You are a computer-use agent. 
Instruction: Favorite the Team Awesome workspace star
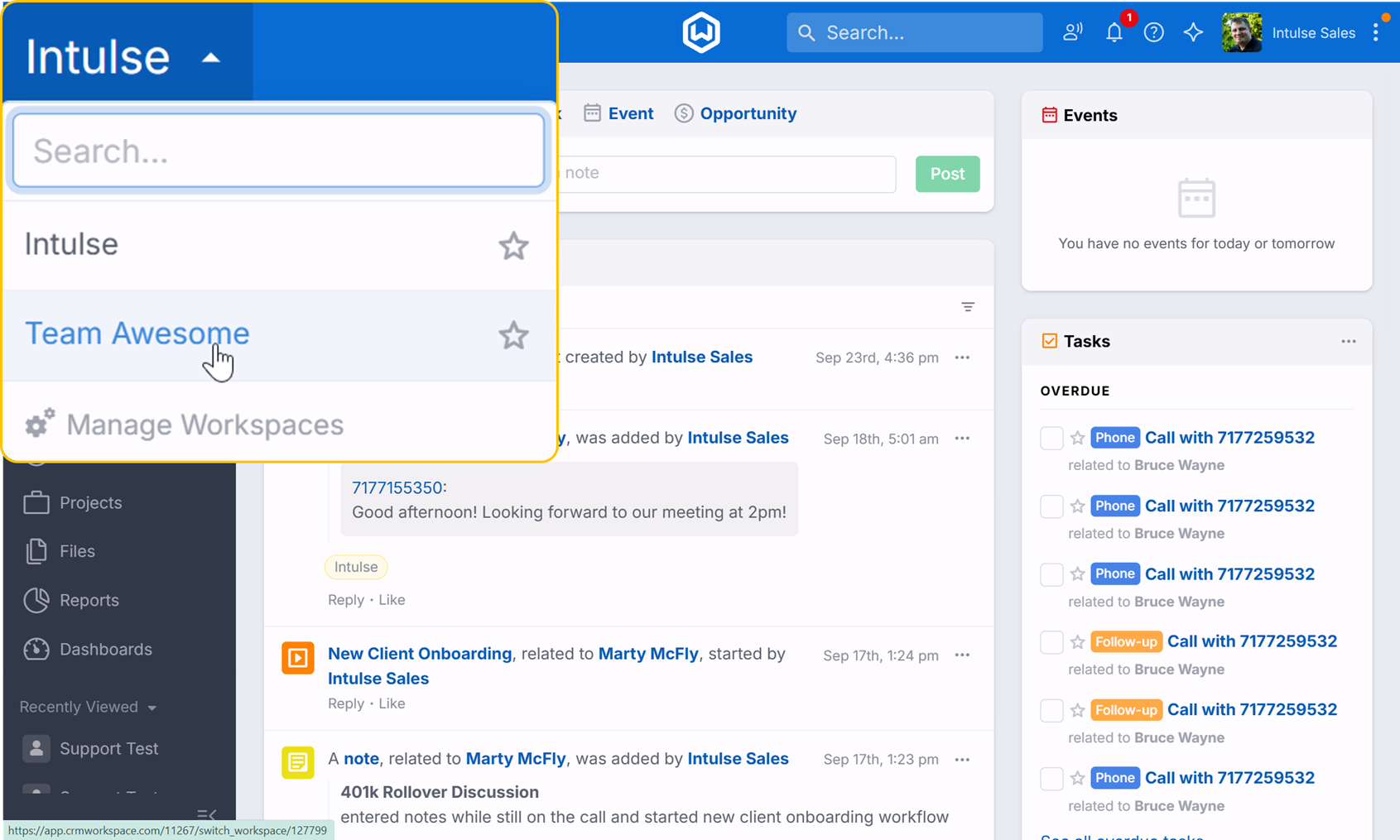(x=513, y=335)
